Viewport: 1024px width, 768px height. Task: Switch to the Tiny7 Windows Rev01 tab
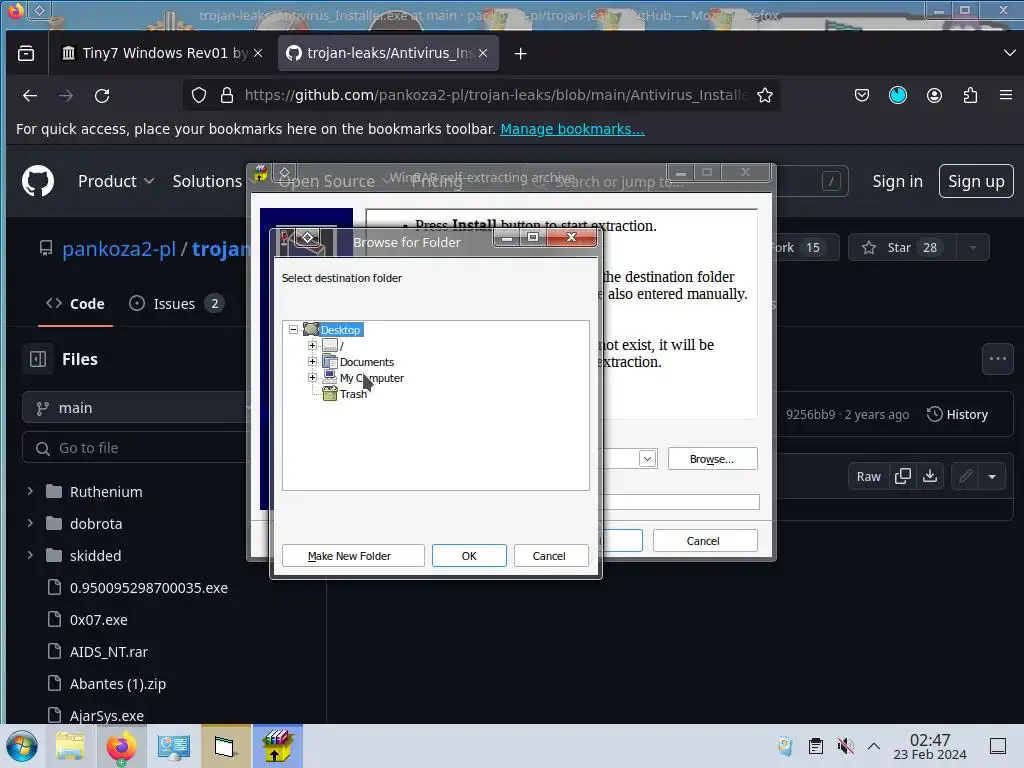(x=160, y=54)
